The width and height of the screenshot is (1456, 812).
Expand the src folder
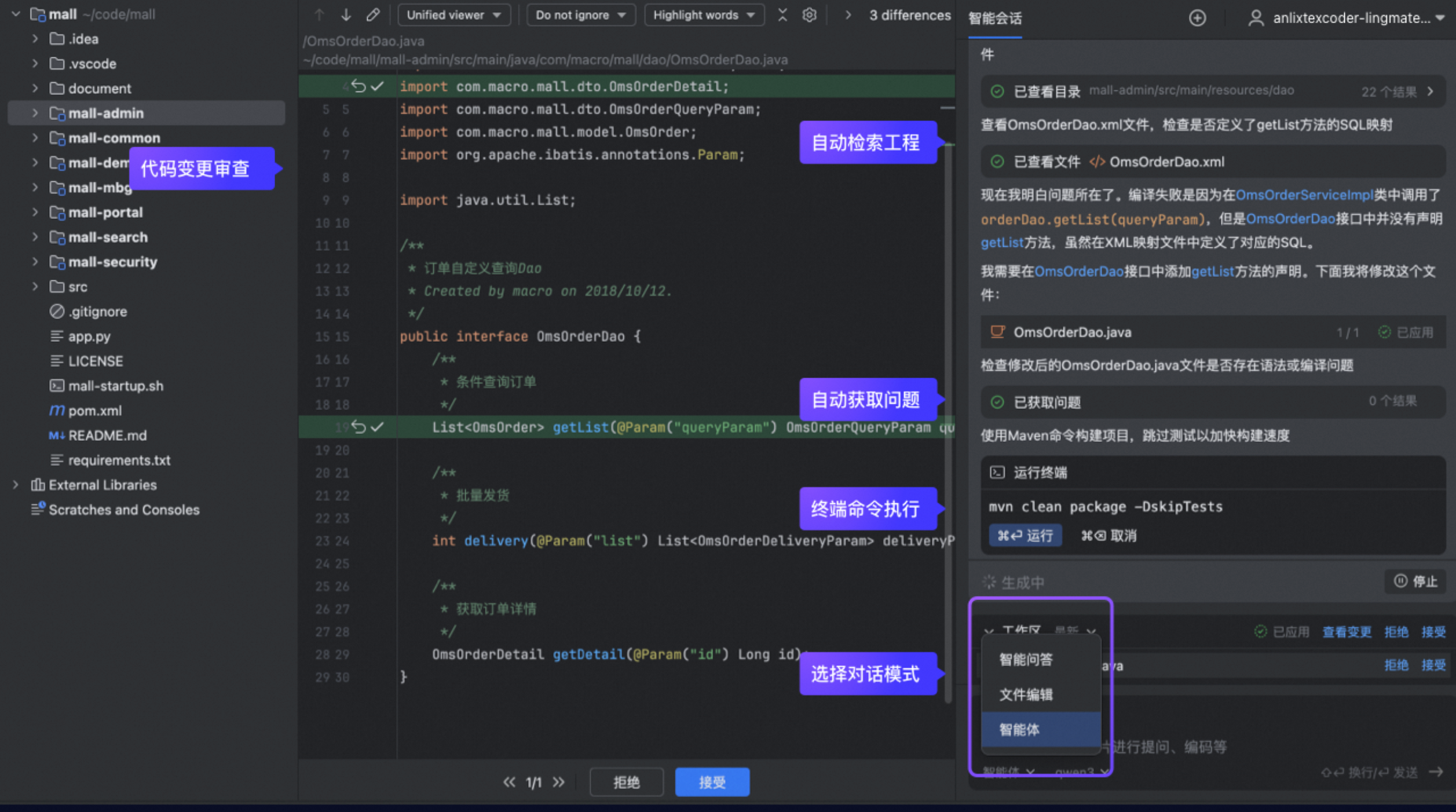click(x=35, y=287)
